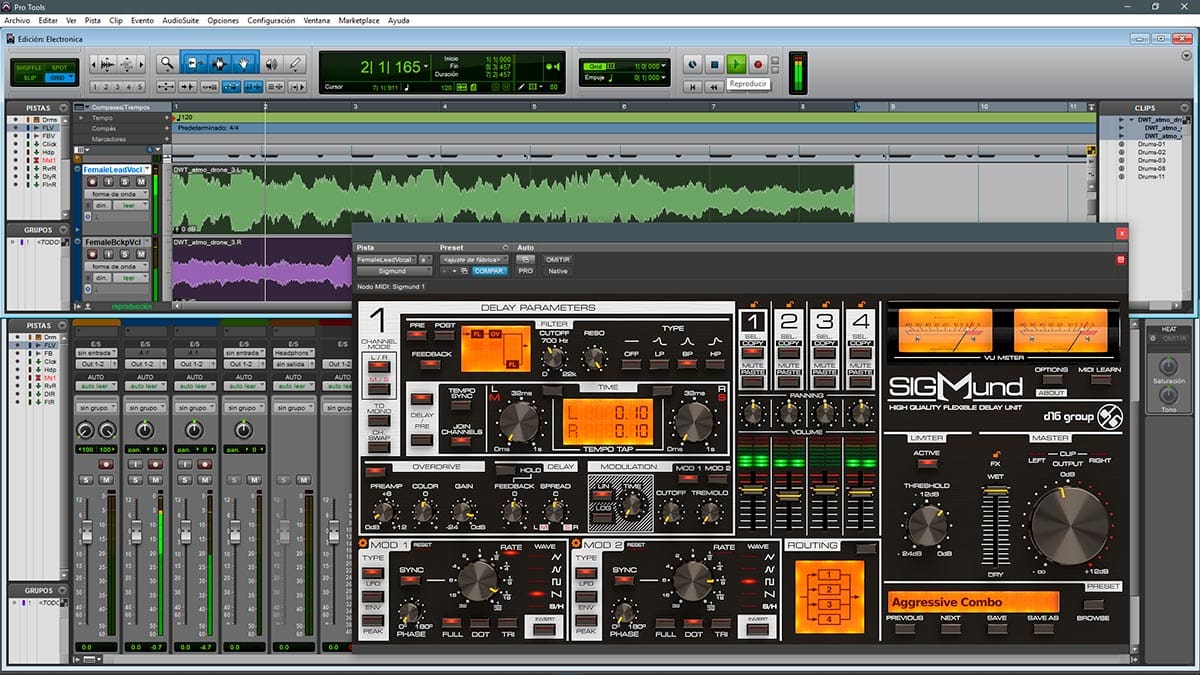
Task: Click the left VU meter display
Action: pyautogui.click(x=945, y=329)
